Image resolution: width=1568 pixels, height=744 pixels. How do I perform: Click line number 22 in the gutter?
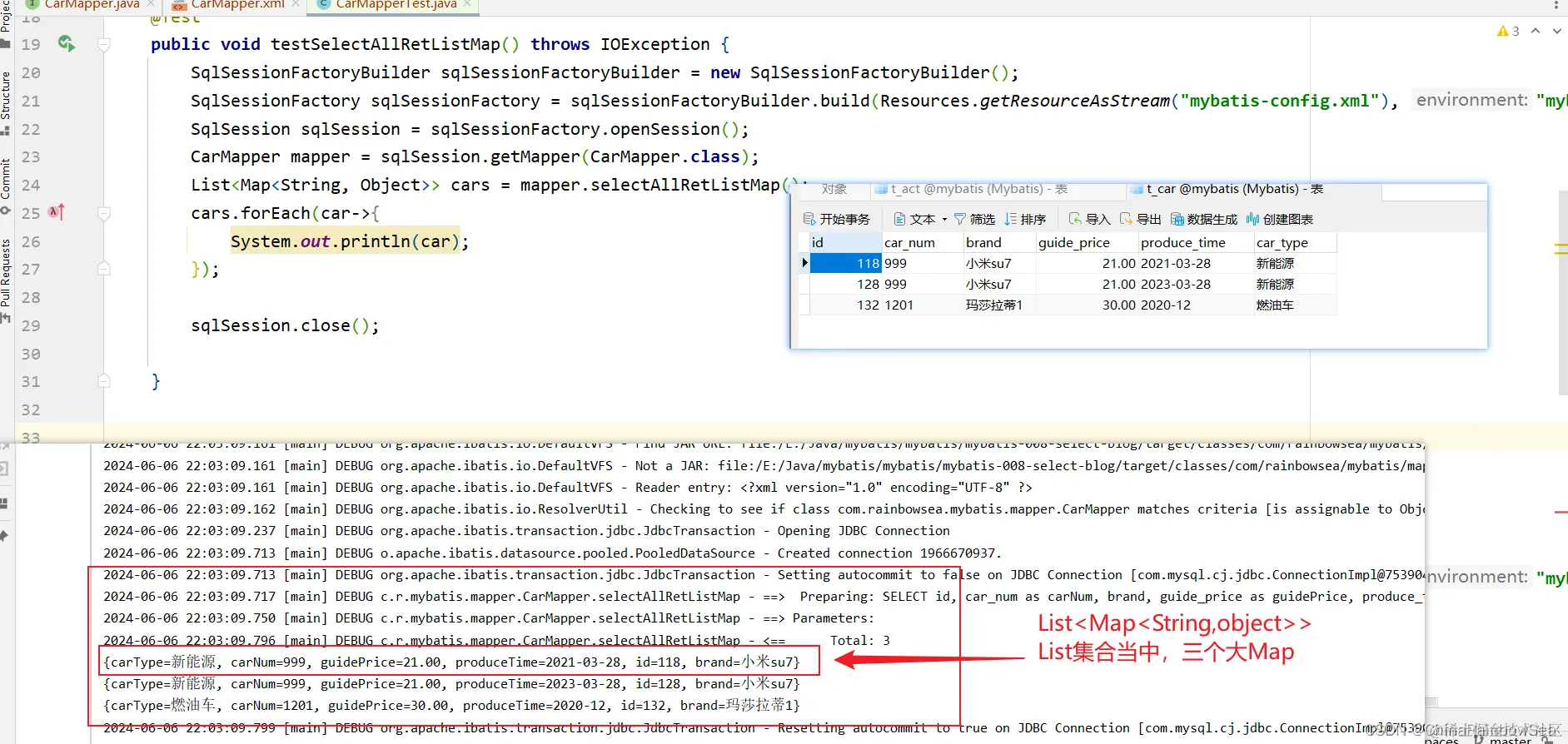point(31,129)
